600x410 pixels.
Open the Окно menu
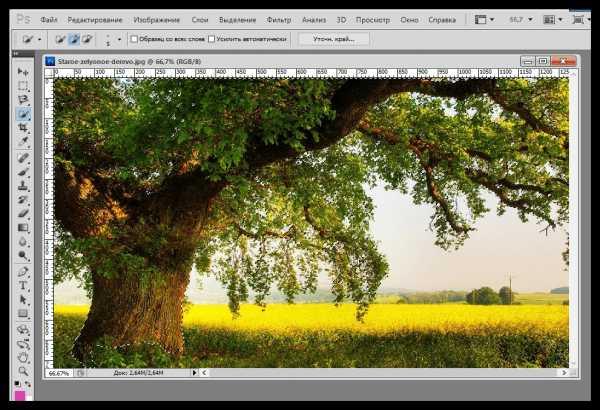pyautogui.click(x=409, y=20)
